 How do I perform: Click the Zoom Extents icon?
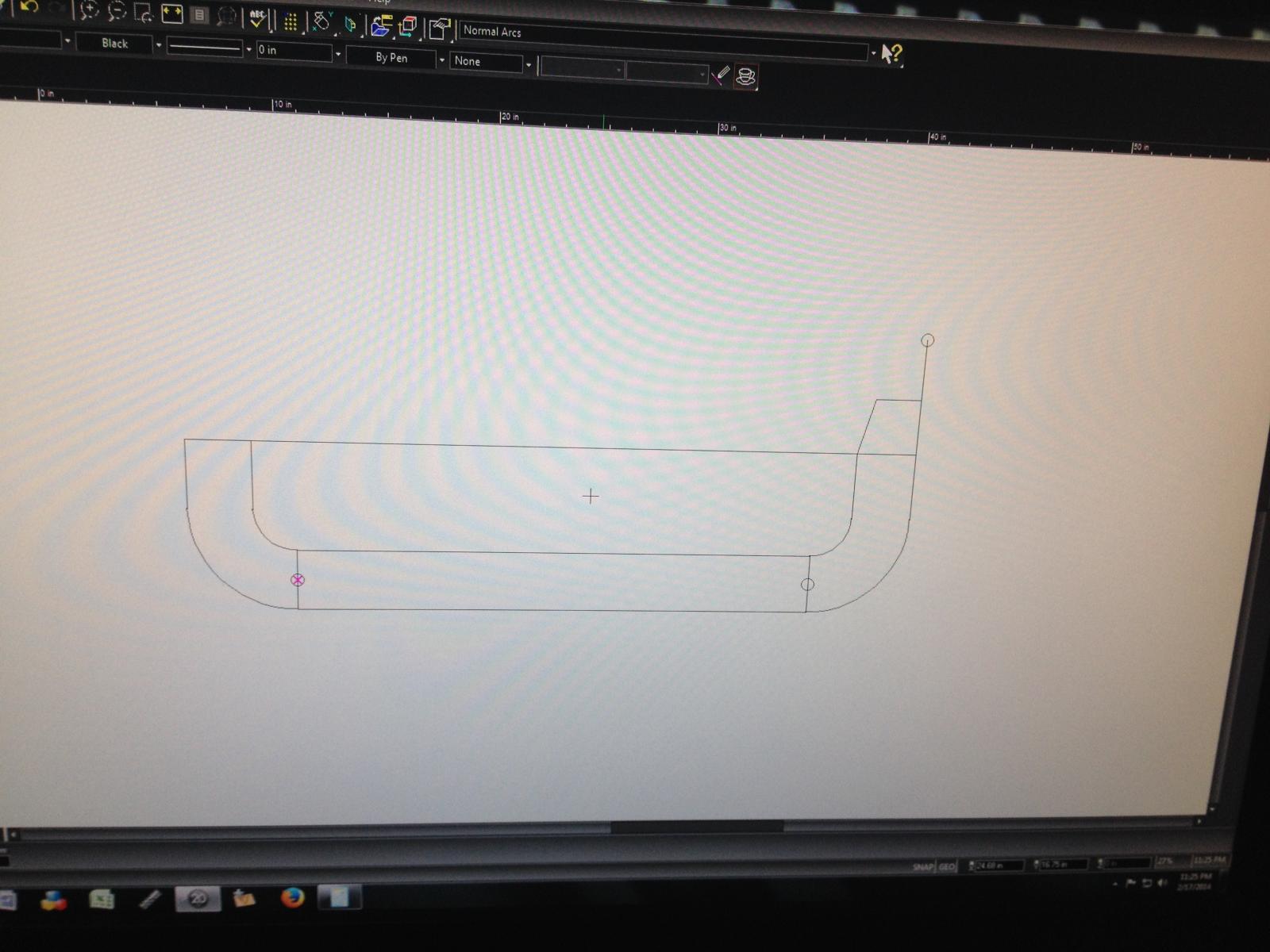(171, 13)
